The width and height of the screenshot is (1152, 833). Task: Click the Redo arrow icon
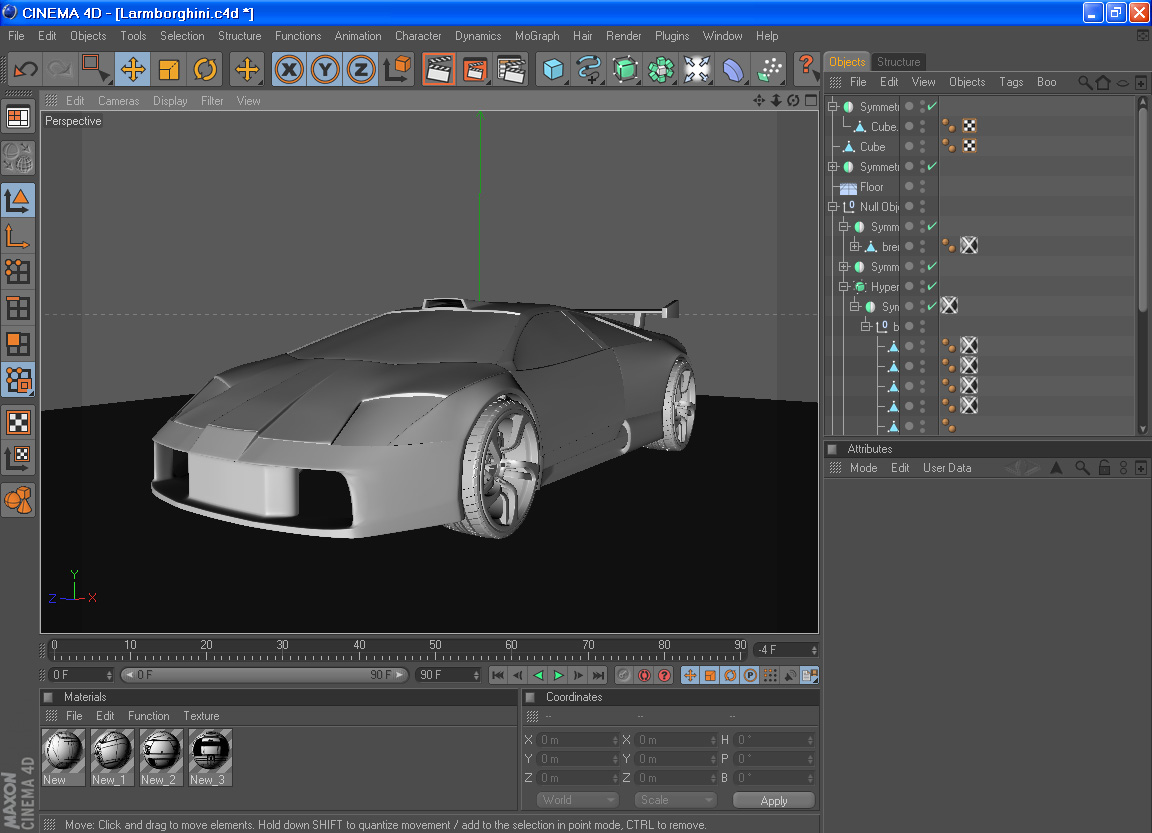pos(60,70)
